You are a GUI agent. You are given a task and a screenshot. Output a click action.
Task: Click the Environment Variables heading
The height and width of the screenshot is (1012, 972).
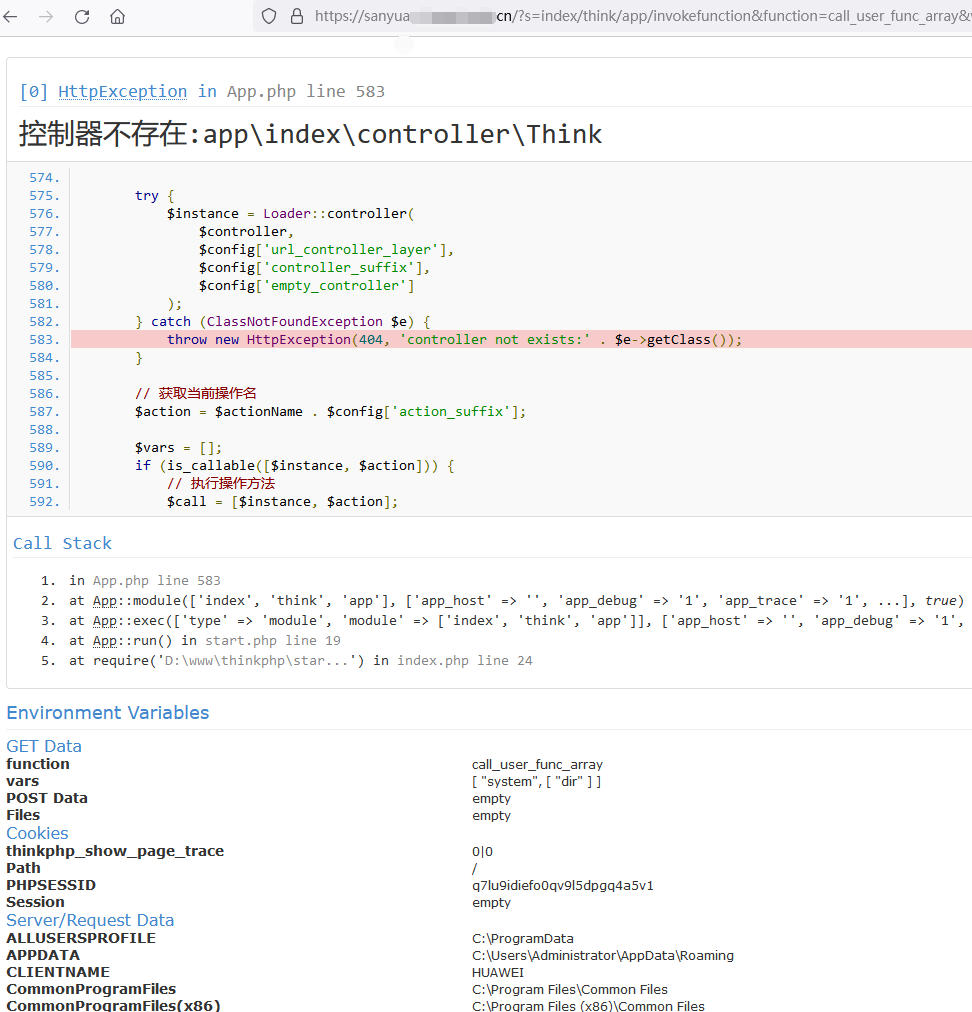[108, 713]
